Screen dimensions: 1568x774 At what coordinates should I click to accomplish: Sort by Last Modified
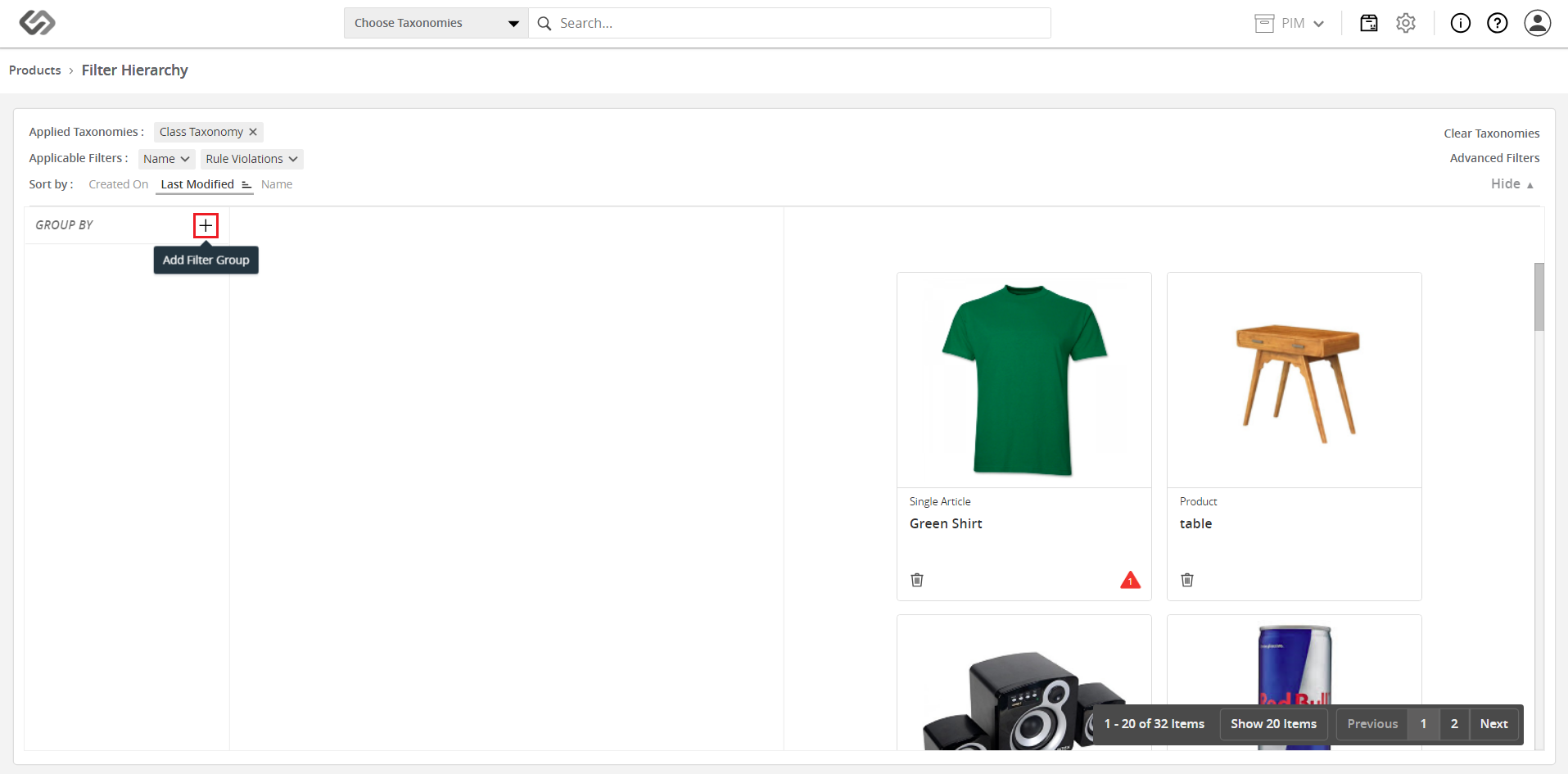197,184
